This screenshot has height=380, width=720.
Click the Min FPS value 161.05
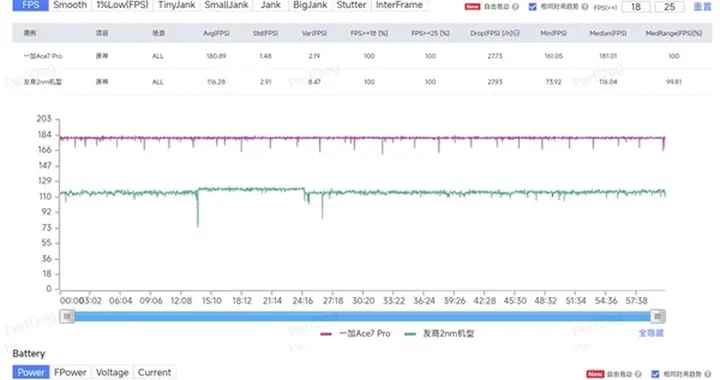(x=553, y=56)
